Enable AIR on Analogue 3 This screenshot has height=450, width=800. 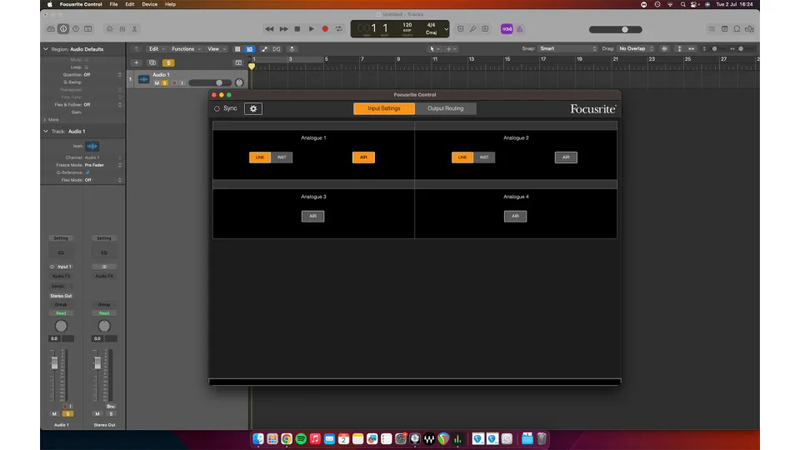pyautogui.click(x=313, y=216)
